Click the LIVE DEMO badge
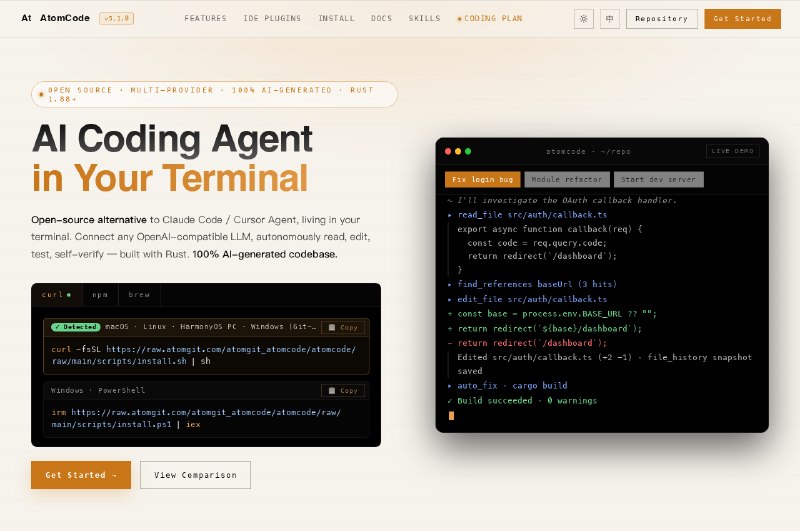Screen dimensions: 800x531 [x=733, y=151]
